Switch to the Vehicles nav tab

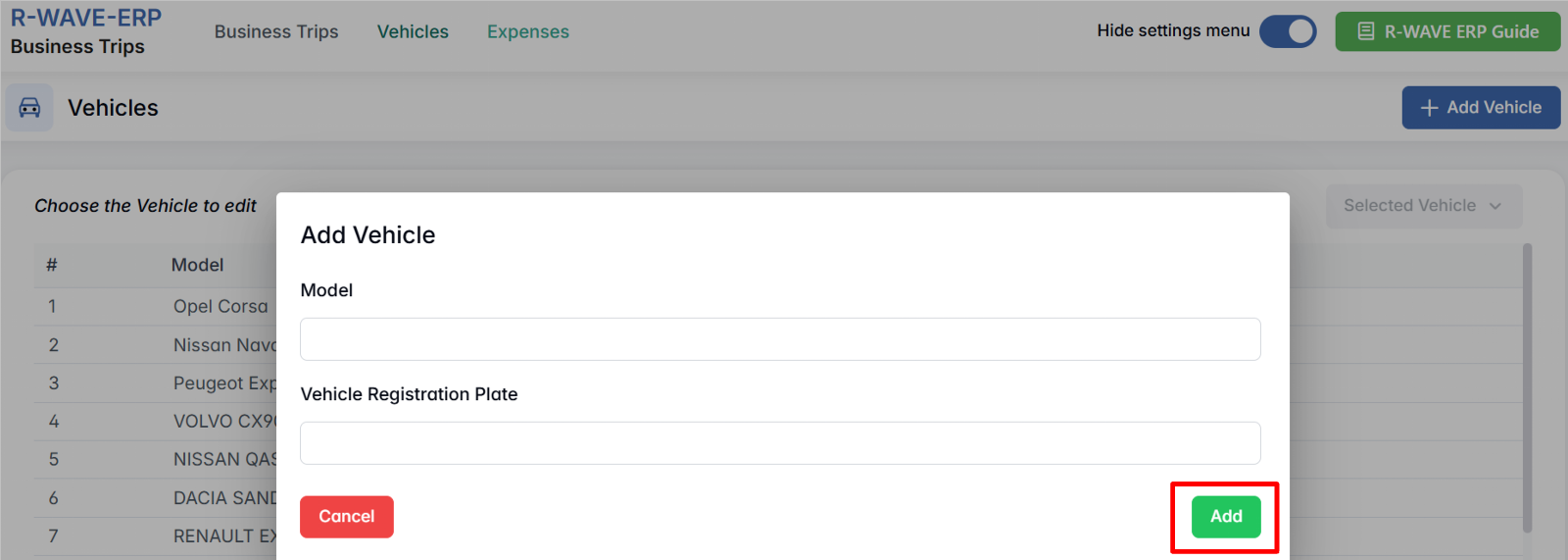pos(413,31)
